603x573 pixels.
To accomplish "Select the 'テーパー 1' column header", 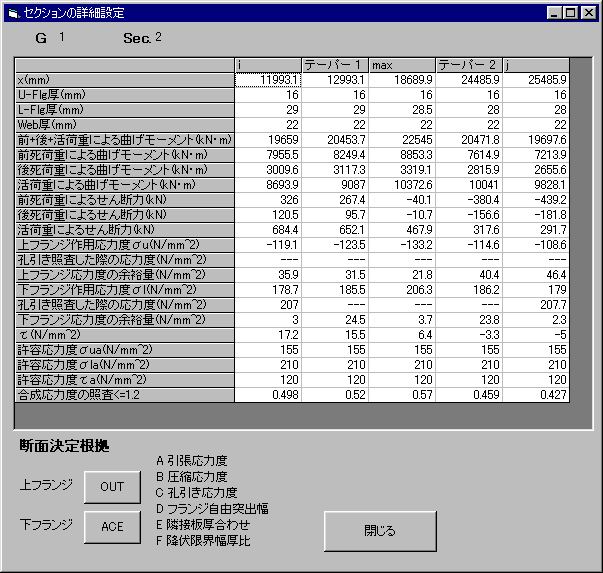I will (x=335, y=65).
